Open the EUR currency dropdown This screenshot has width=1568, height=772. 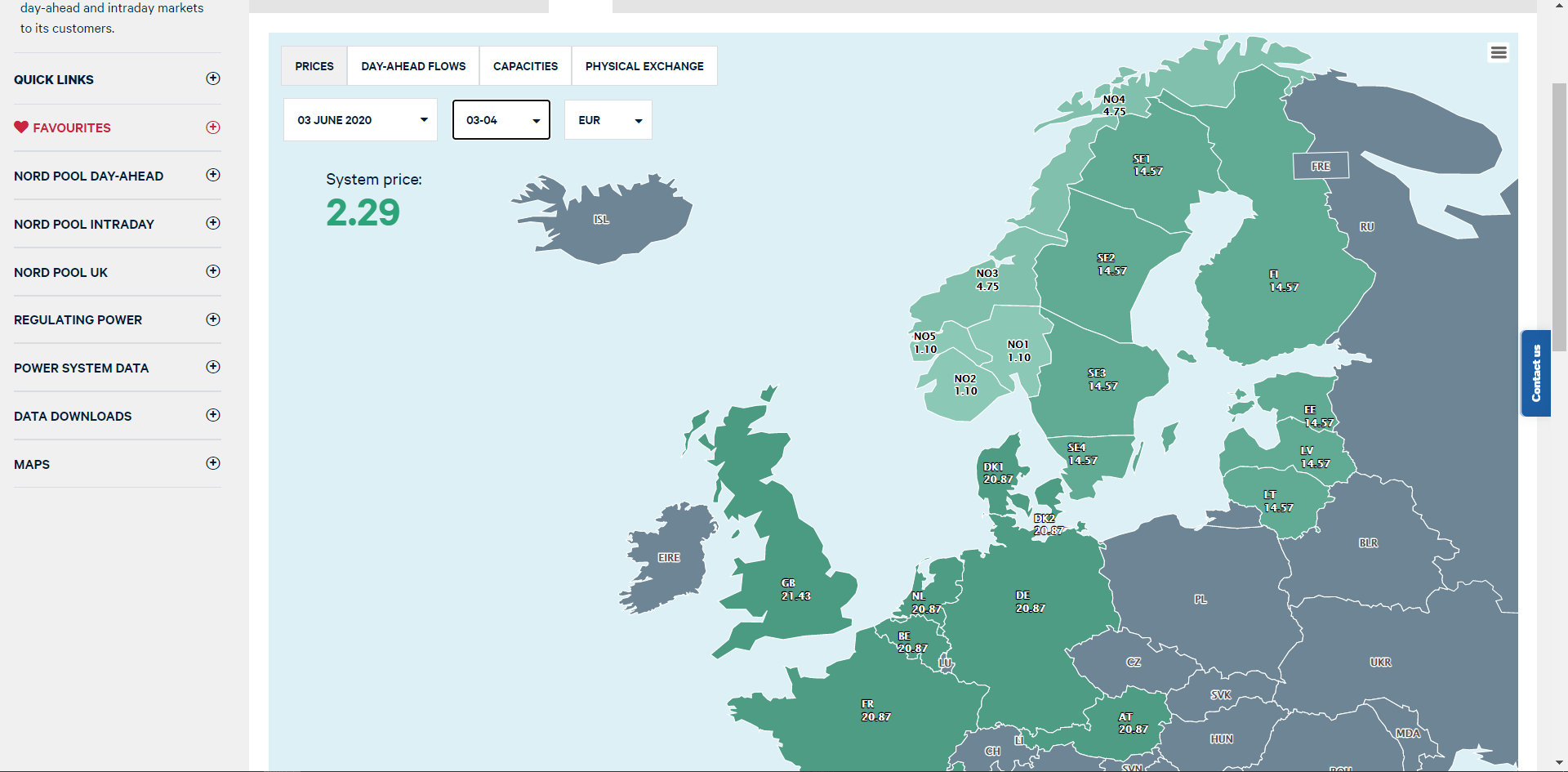608,120
